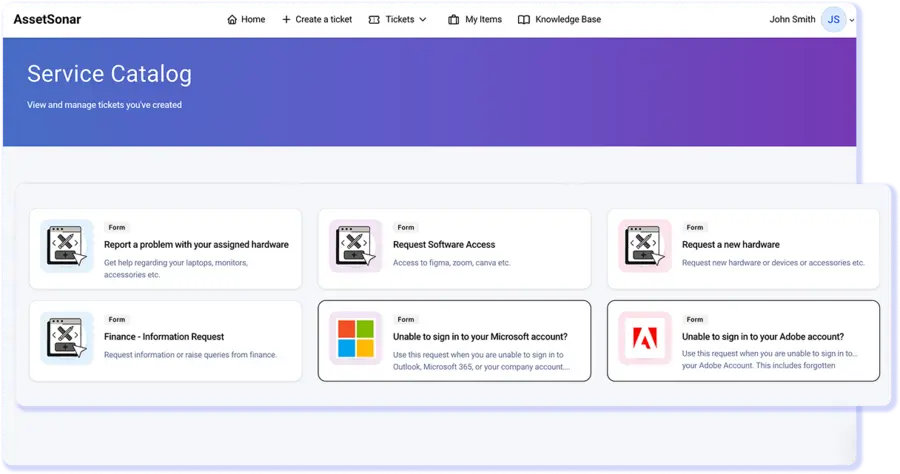Click the Microsoft logo icon

[x=356, y=338]
